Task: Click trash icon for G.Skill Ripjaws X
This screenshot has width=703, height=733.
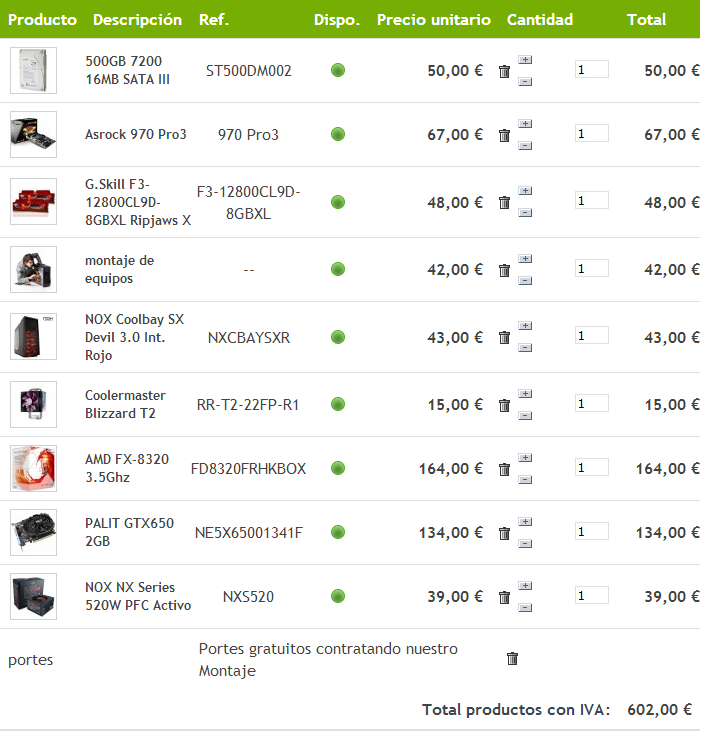Action: coord(505,203)
